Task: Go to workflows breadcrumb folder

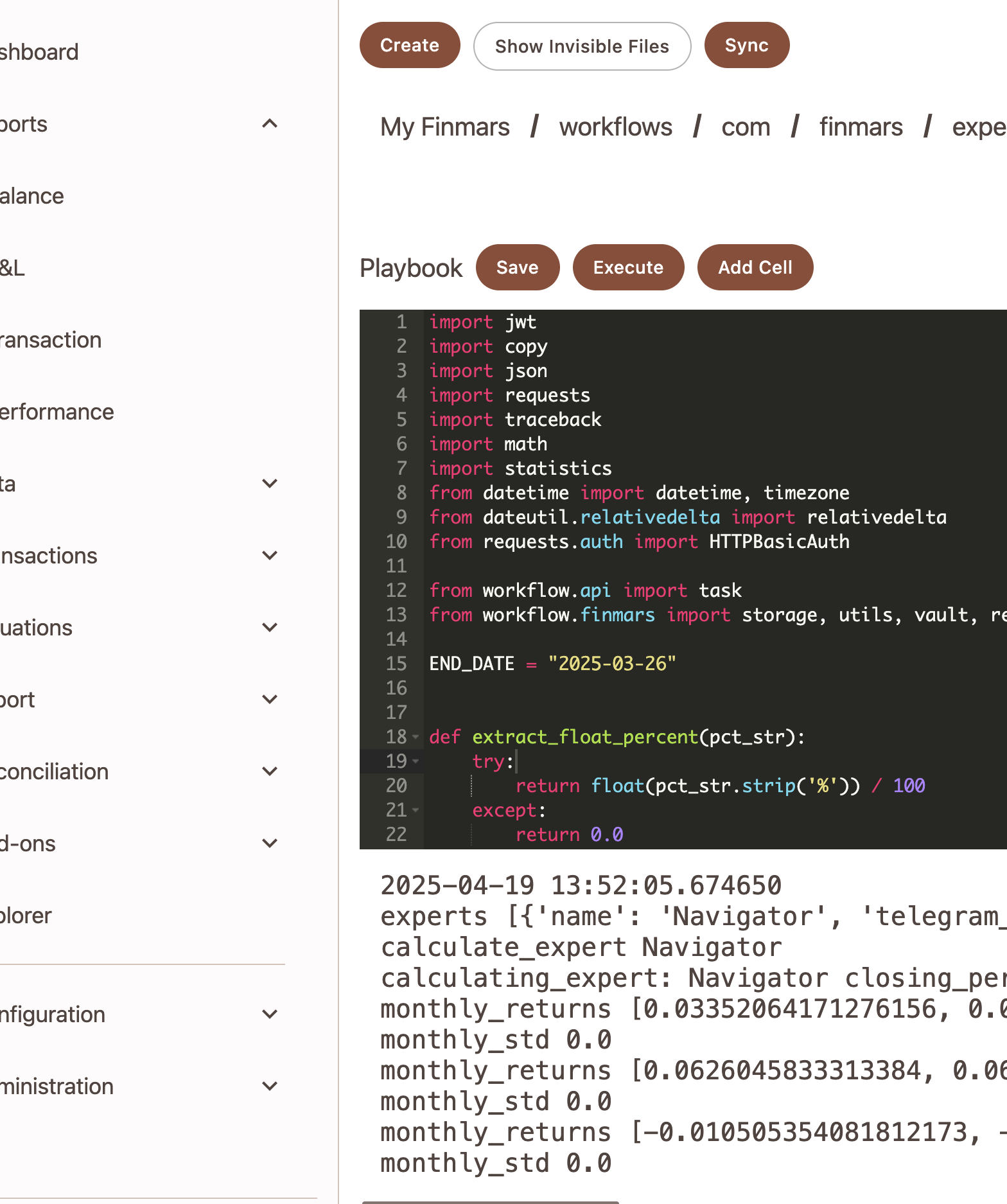Action: 616,127
